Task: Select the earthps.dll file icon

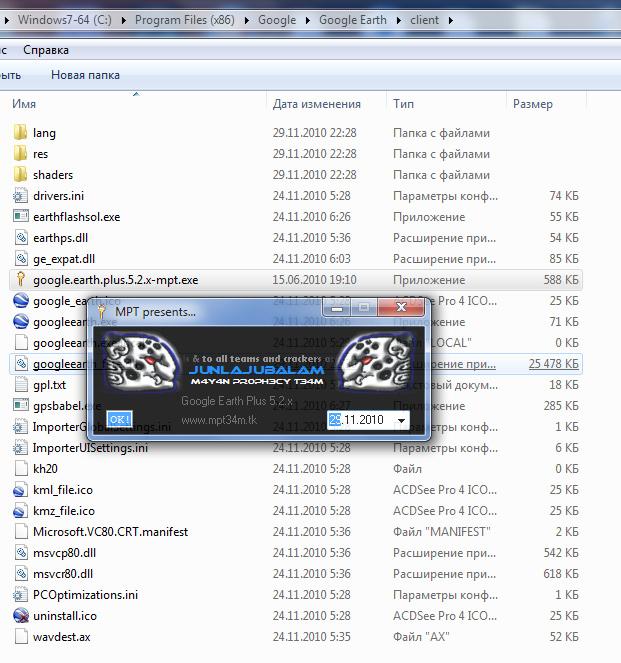Action: 21,237
